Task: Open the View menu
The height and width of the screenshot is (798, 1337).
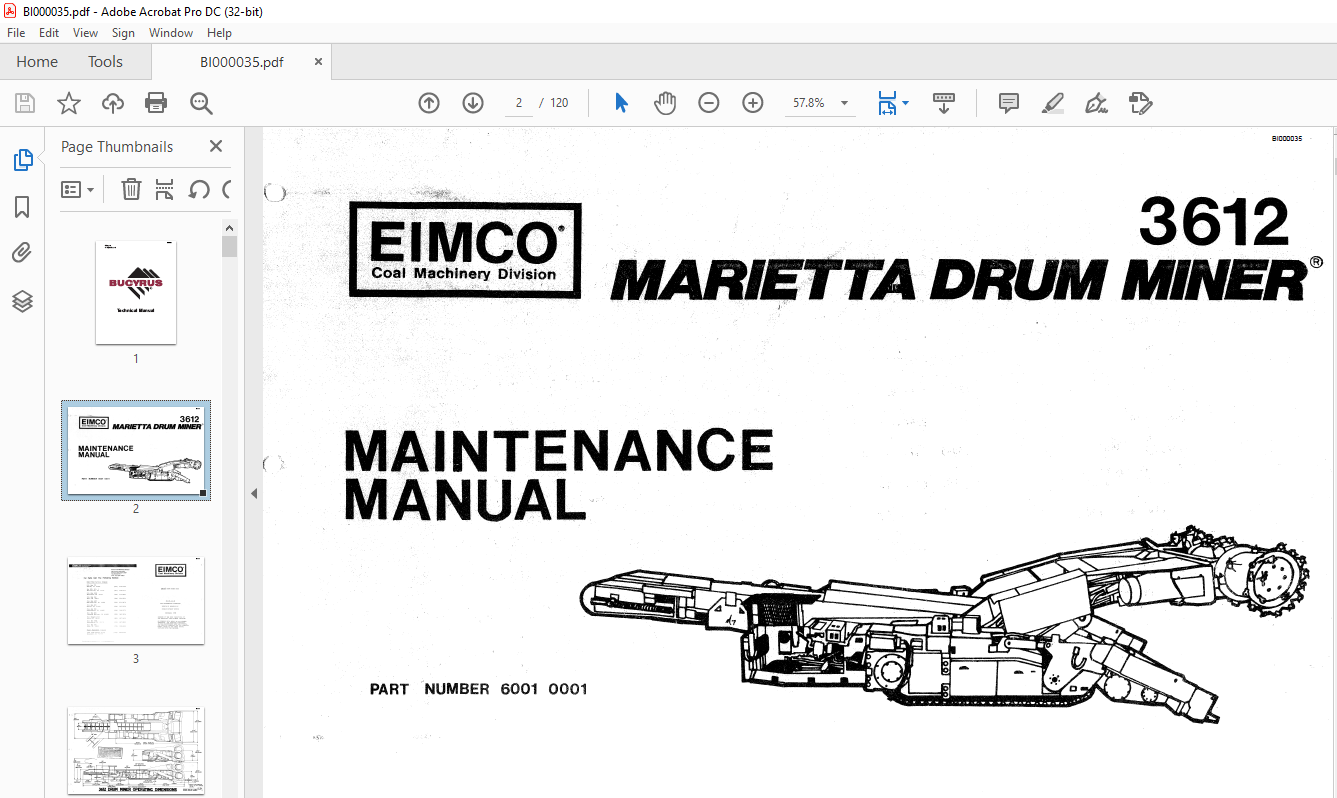Action: tap(86, 33)
